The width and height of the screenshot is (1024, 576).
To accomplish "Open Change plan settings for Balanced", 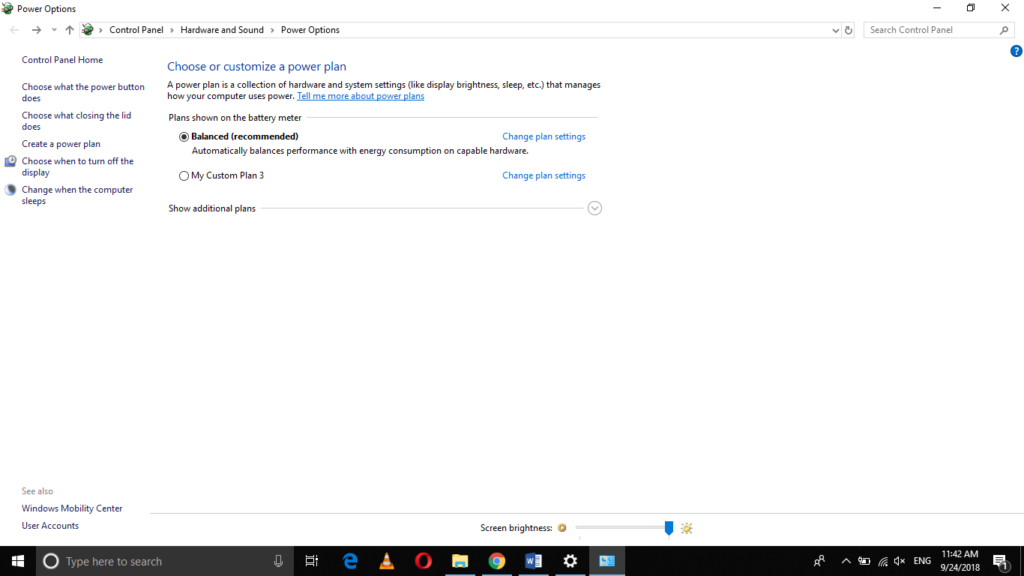I will (x=543, y=136).
